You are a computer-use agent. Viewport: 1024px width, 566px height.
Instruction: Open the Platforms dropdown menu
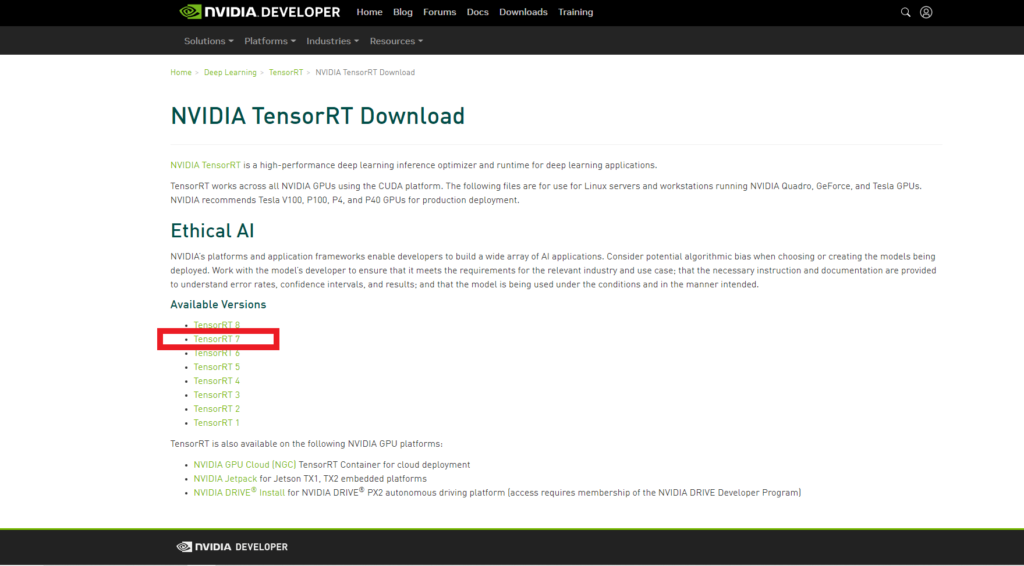(x=270, y=41)
